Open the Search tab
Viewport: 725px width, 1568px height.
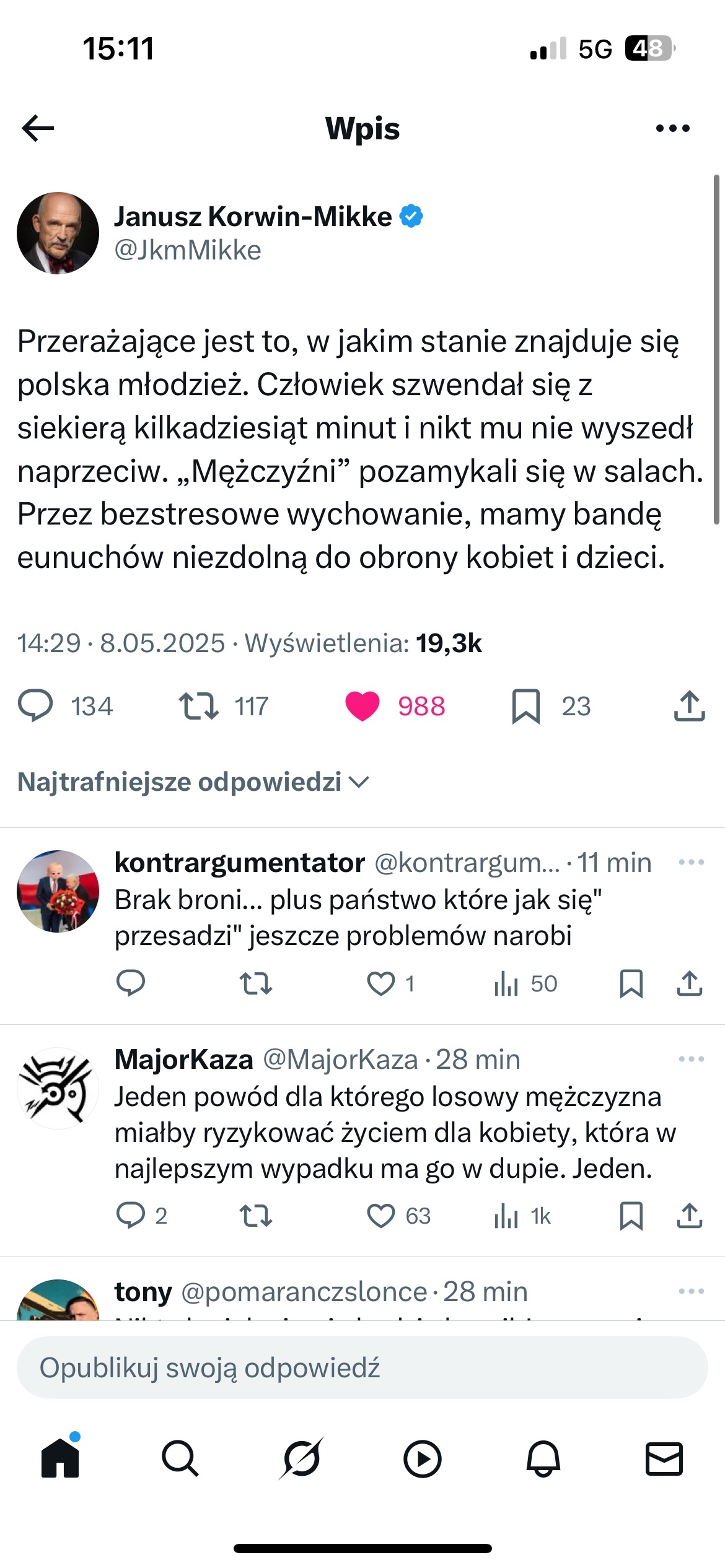tap(180, 1459)
